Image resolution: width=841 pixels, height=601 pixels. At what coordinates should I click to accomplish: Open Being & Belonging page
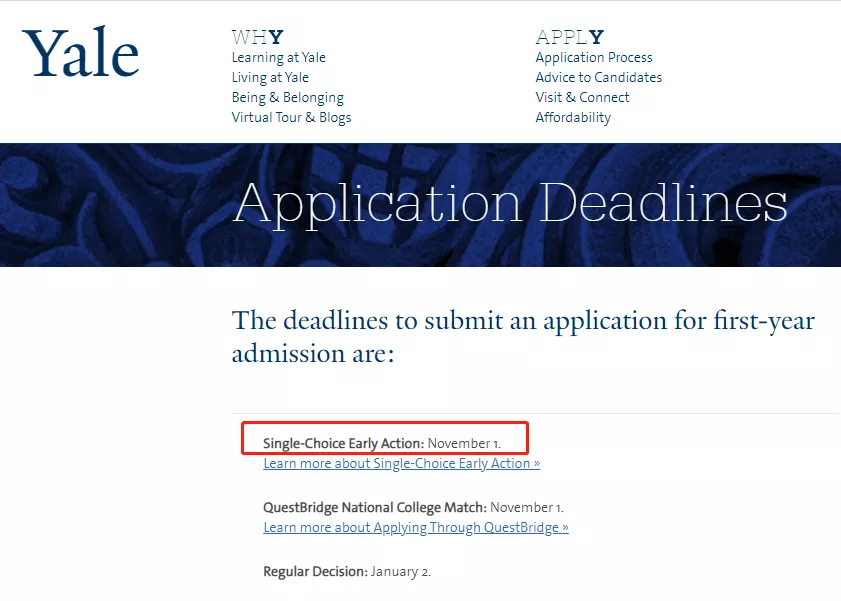(x=287, y=98)
